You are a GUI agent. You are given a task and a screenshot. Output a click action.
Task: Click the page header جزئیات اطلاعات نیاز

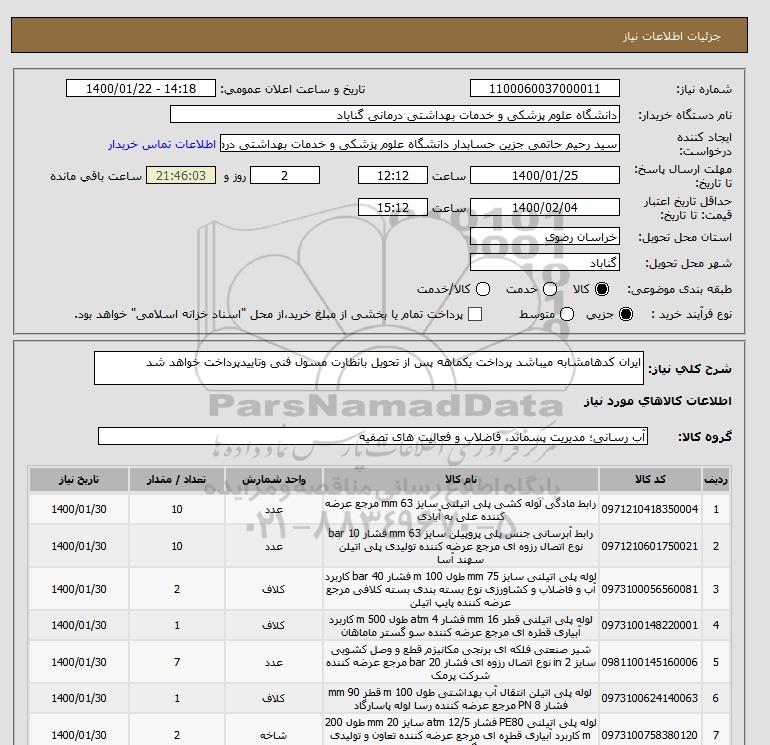pos(671,37)
